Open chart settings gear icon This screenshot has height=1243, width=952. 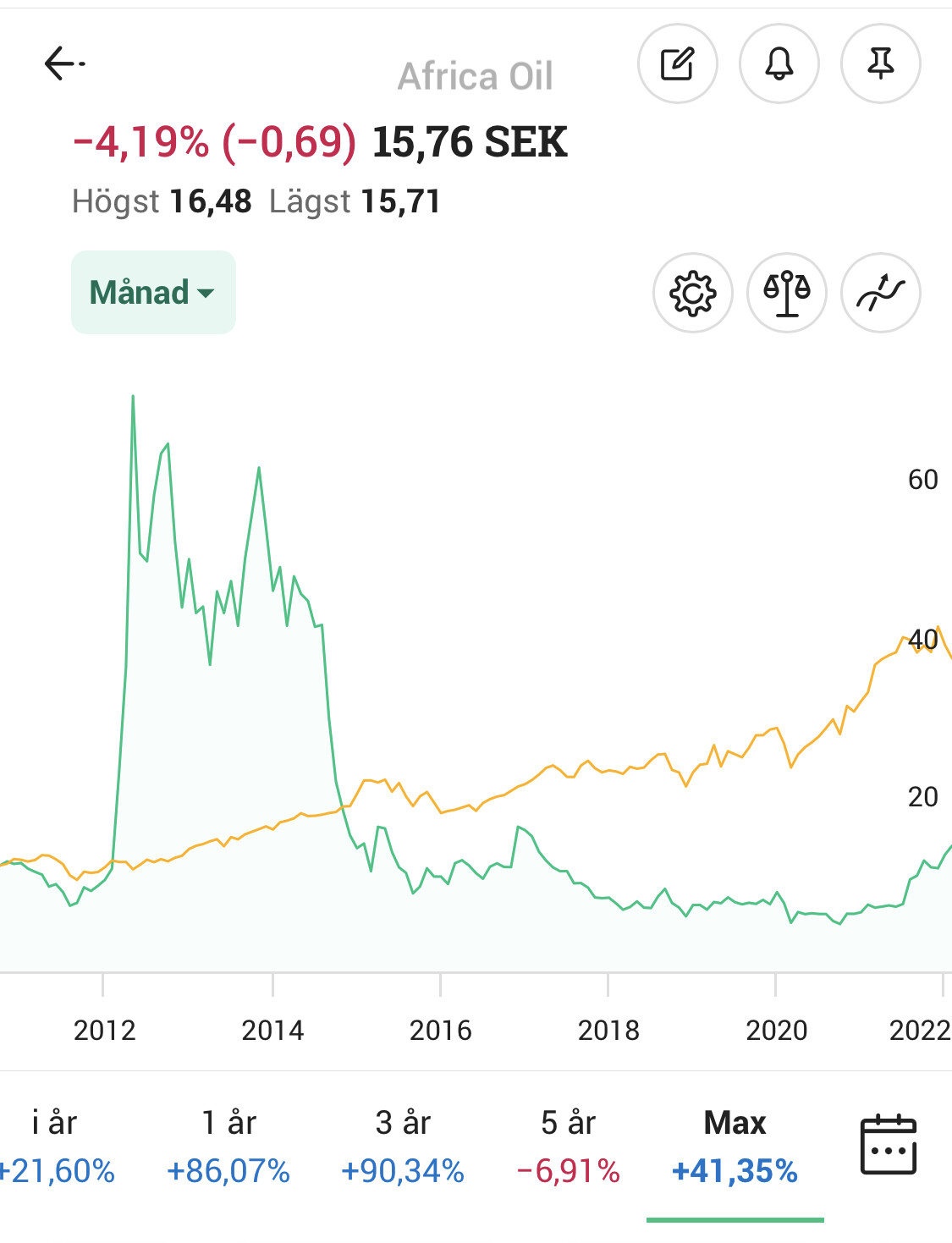tap(693, 293)
